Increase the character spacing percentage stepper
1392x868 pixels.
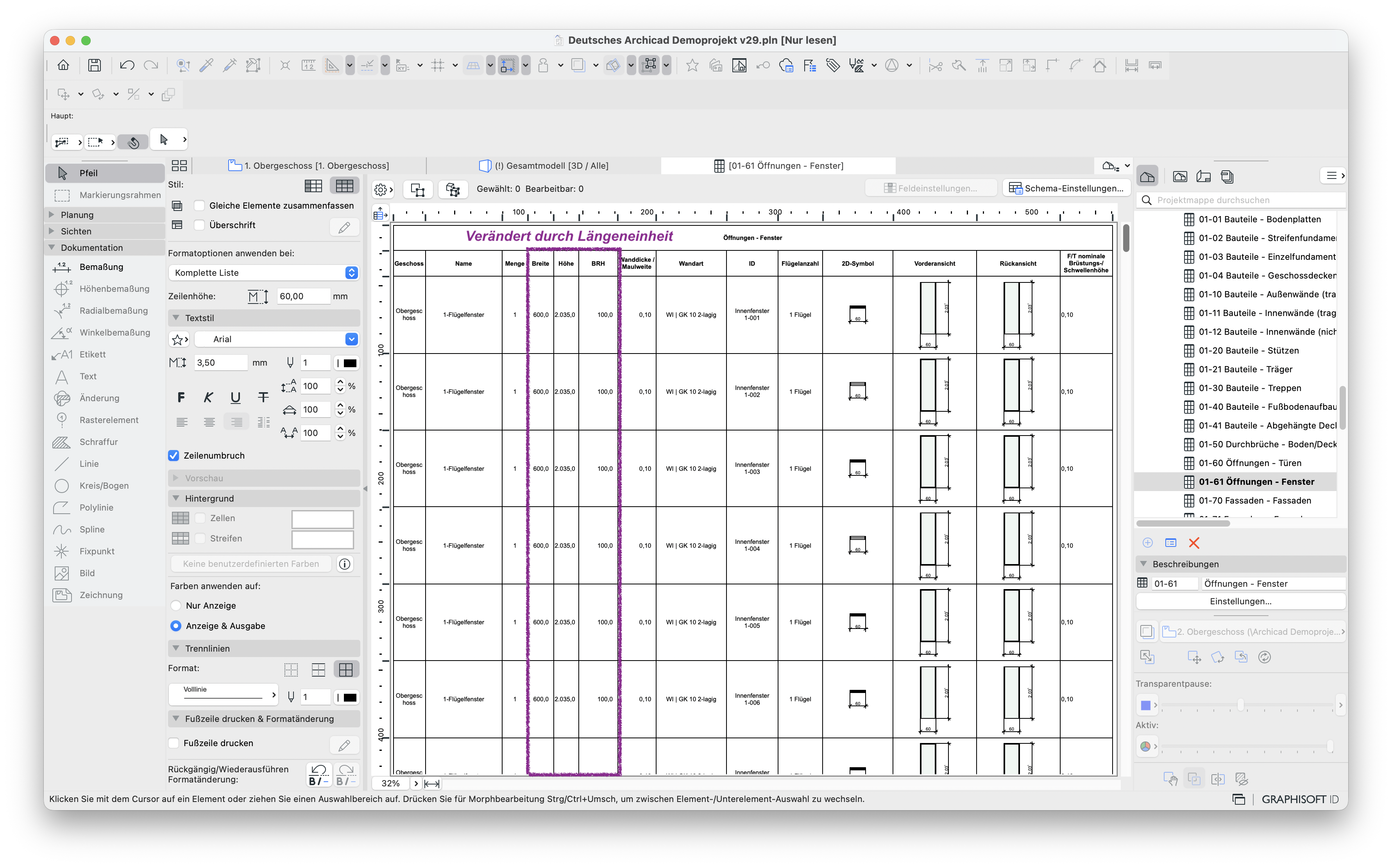(340, 428)
